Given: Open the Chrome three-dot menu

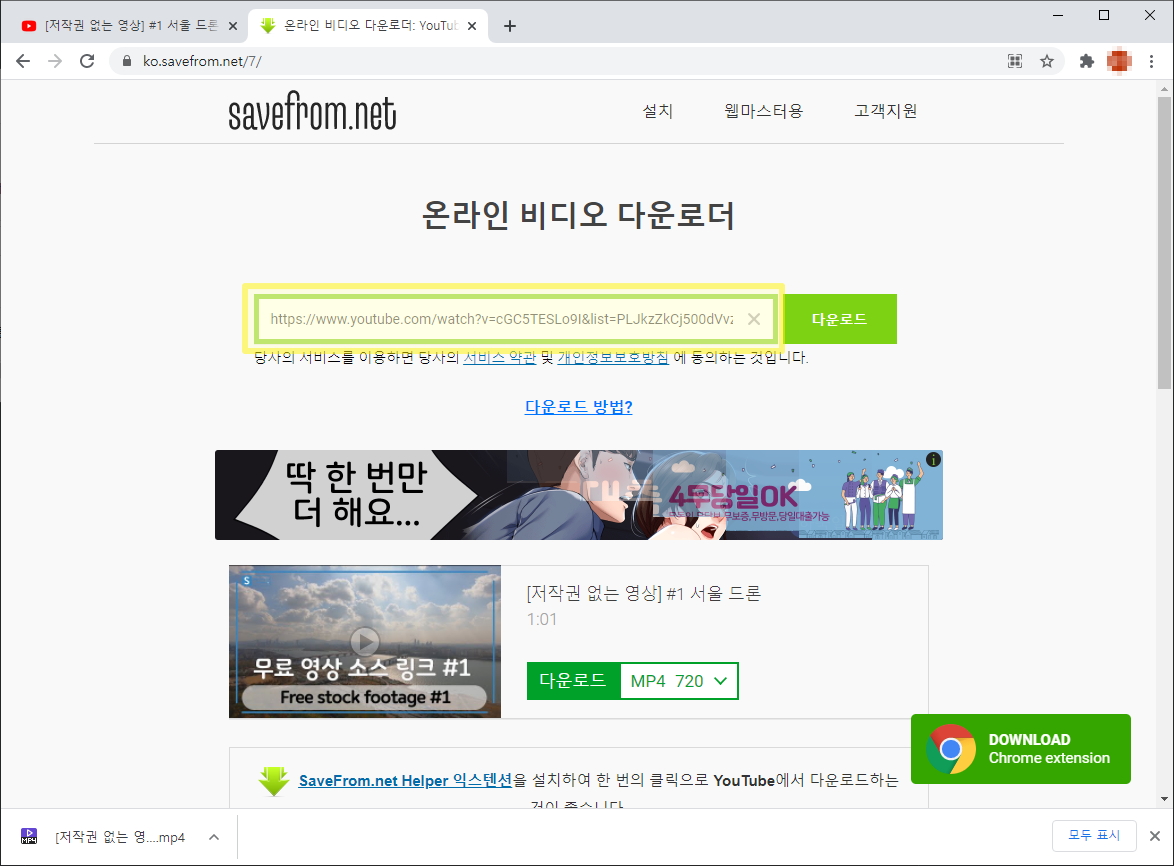Looking at the screenshot, I should point(1152,61).
